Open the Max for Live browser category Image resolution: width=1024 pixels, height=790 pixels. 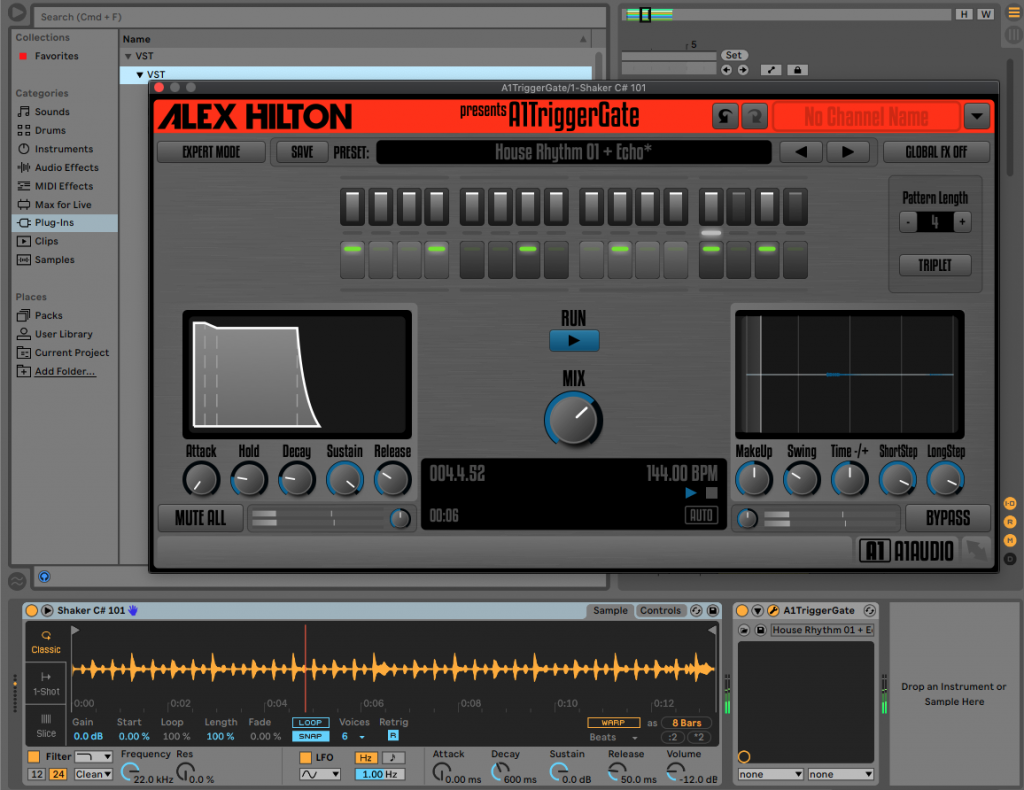(56, 204)
